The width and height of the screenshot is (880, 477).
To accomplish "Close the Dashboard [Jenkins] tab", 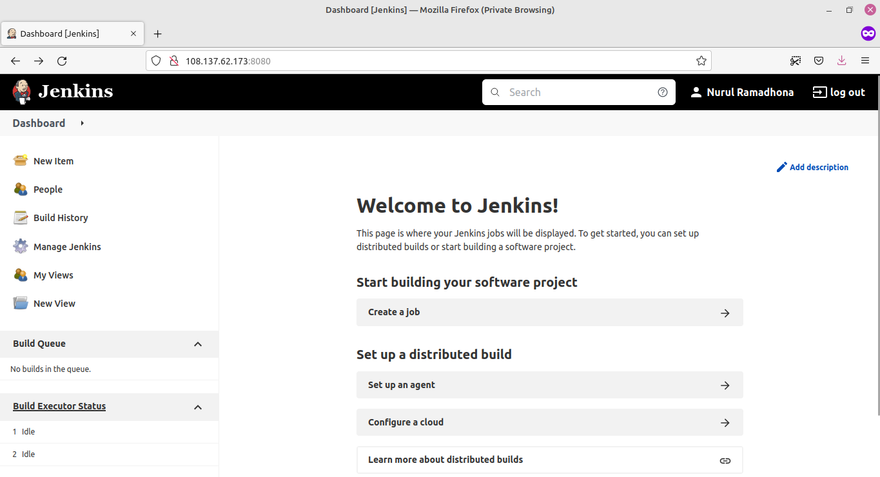I will pos(133,34).
